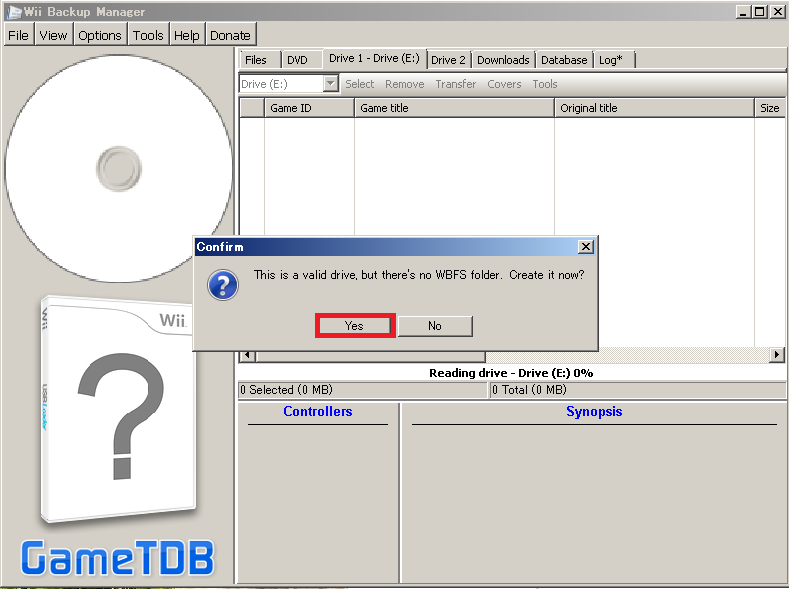The height and width of the screenshot is (589, 789).
Task: Click No in the Confirm dialog
Action: point(435,326)
